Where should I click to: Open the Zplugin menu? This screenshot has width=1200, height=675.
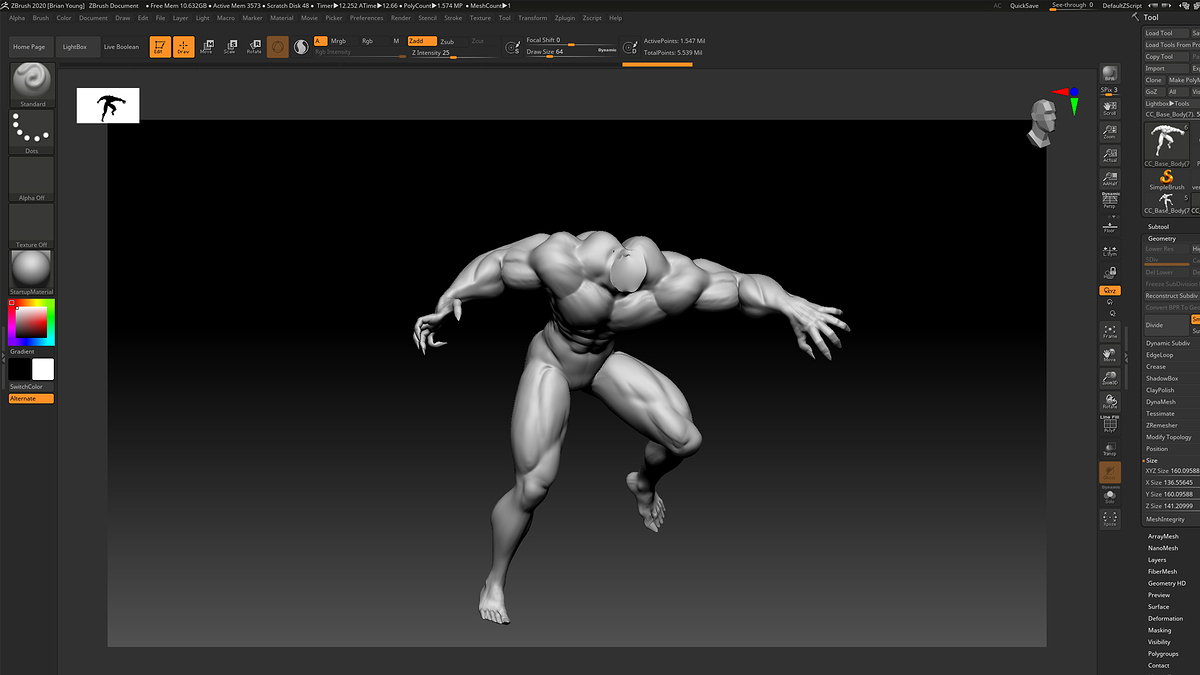[565, 18]
